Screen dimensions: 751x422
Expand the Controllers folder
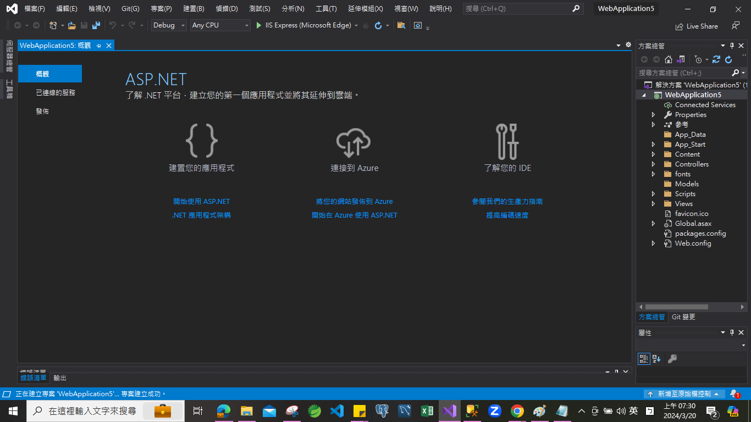[653, 164]
